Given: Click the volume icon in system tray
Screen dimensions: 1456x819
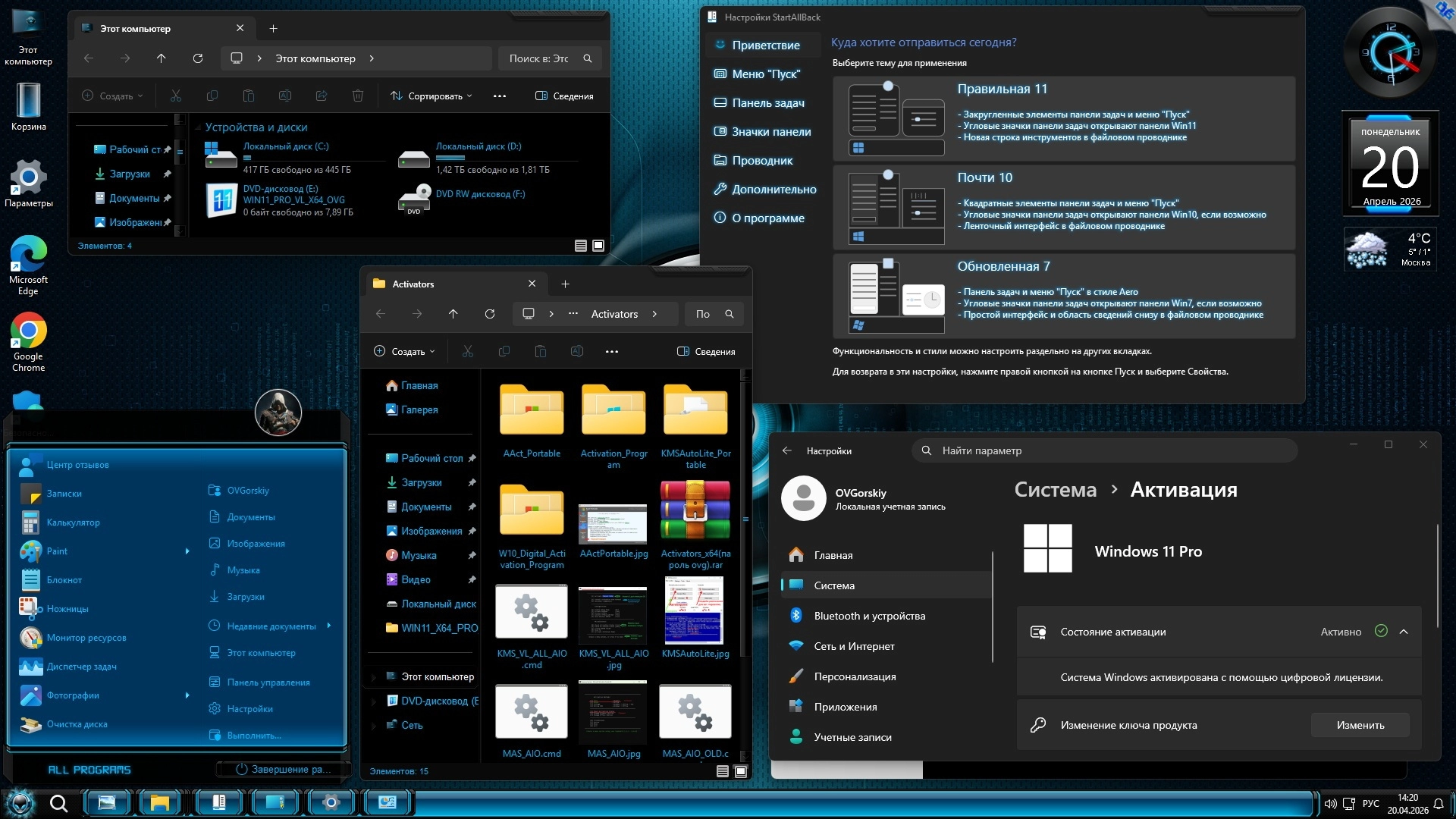Looking at the screenshot, I should (x=1329, y=803).
